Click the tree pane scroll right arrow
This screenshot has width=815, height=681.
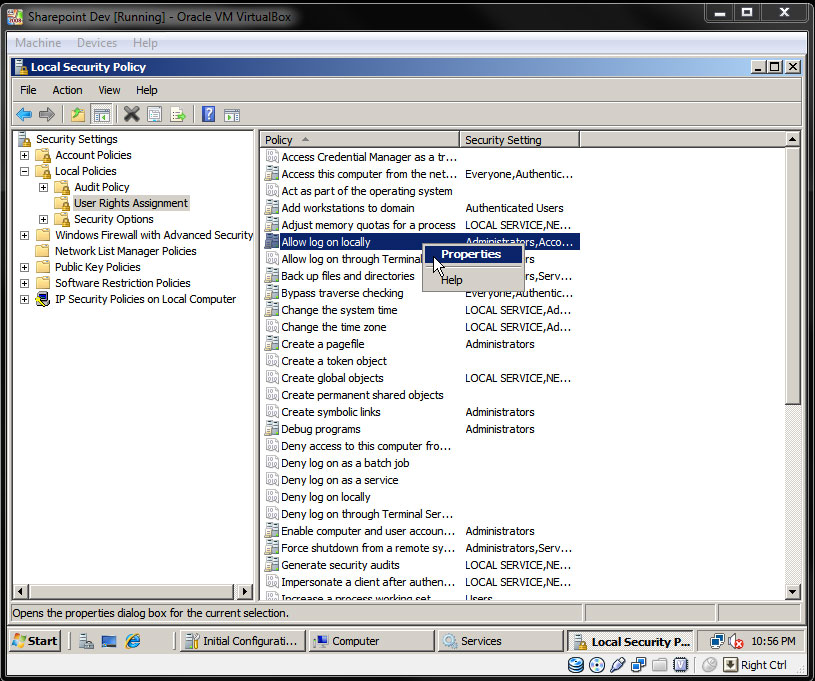245,592
